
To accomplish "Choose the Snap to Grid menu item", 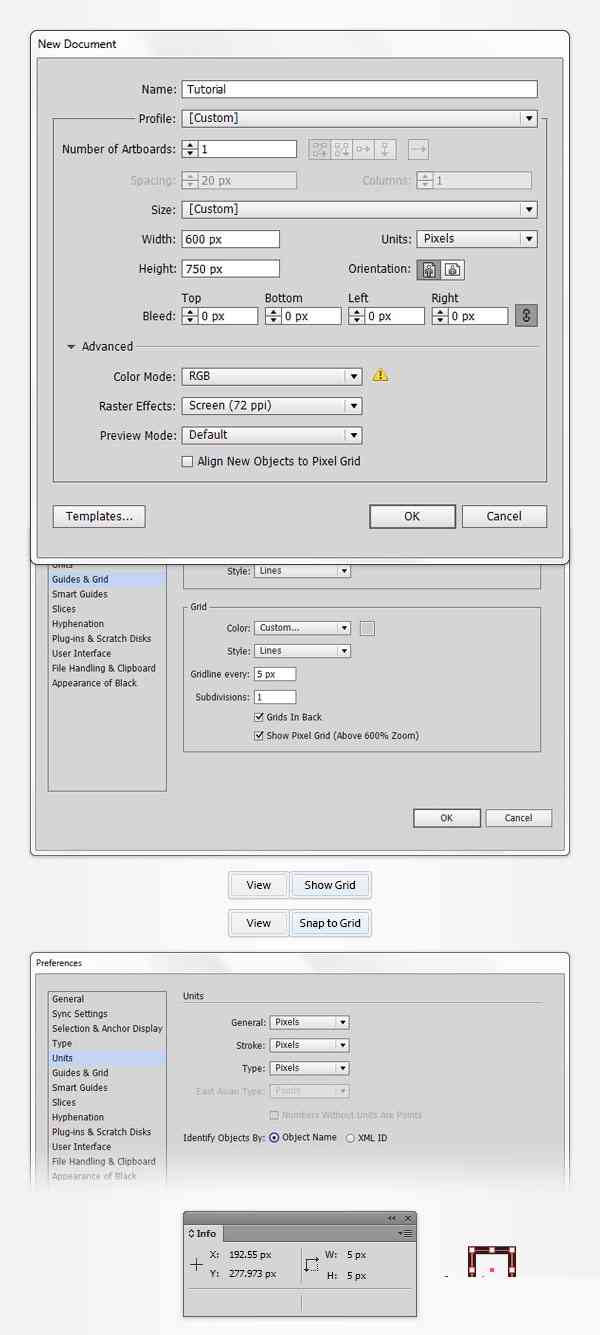I will (x=330, y=923).
